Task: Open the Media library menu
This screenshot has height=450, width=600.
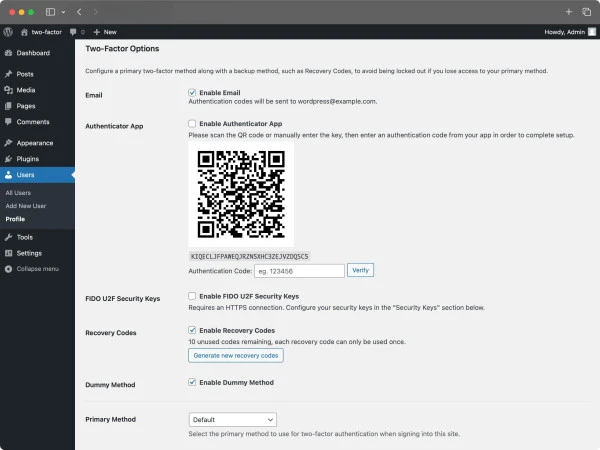Action: coord(26,90)
